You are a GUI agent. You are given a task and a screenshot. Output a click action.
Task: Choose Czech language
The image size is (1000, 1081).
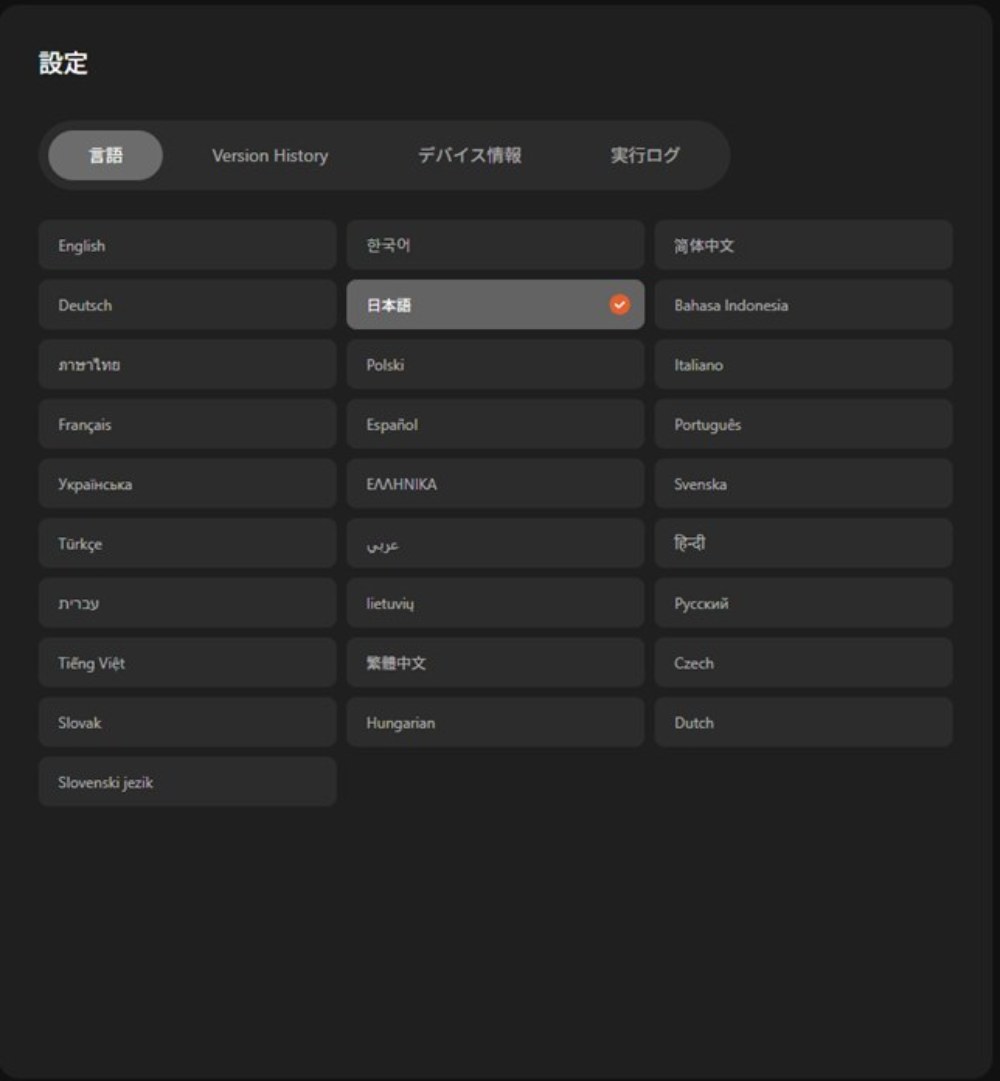coord(804,663)
